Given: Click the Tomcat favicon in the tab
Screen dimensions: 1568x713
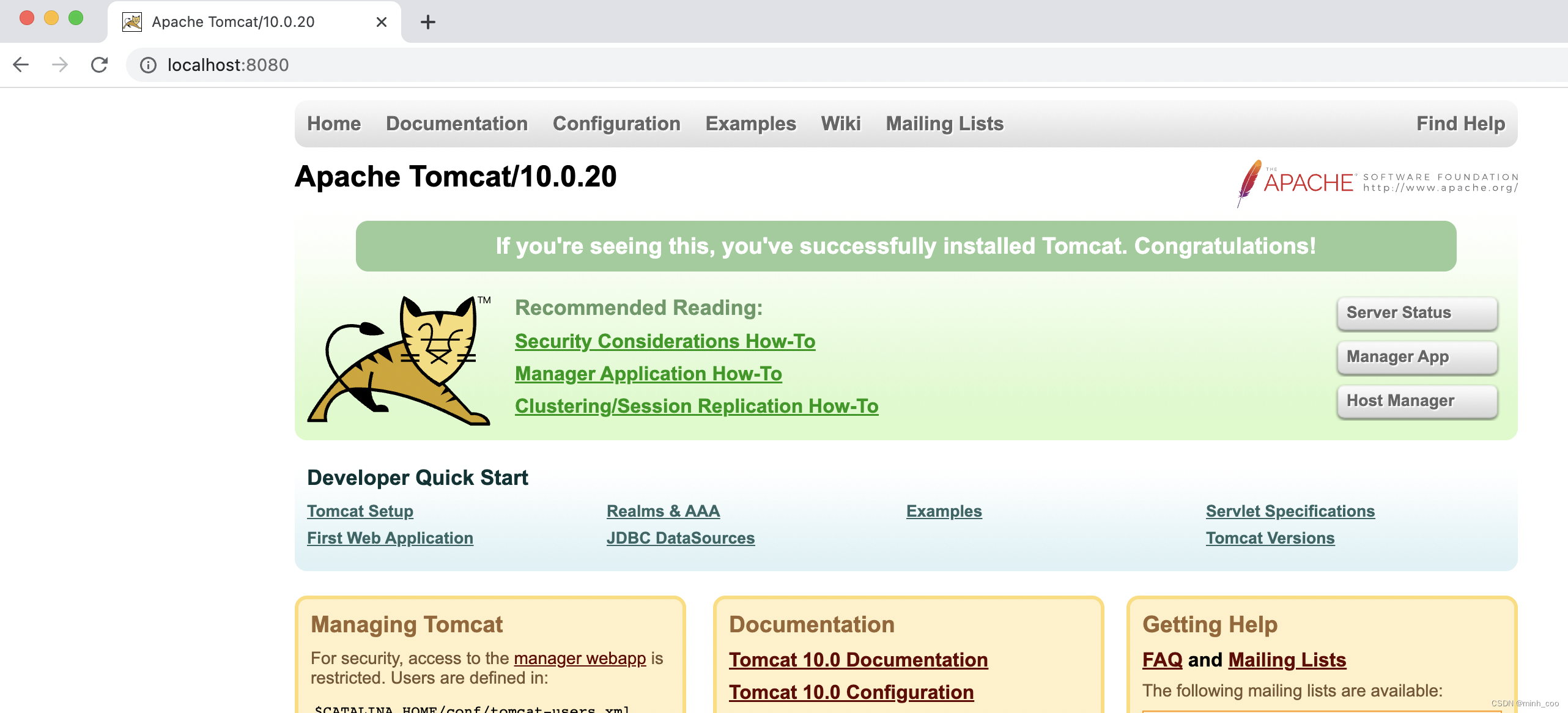Looking at the screenshot, I should tap(132, 22).
